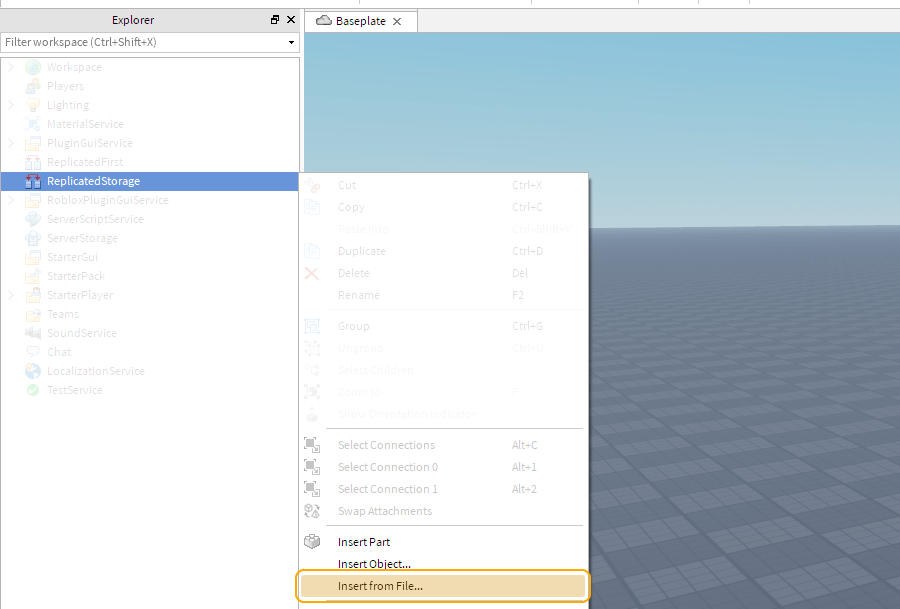Click the red Delete X icon
This screenshot has height=609, width=900.
tap(311, 272)
